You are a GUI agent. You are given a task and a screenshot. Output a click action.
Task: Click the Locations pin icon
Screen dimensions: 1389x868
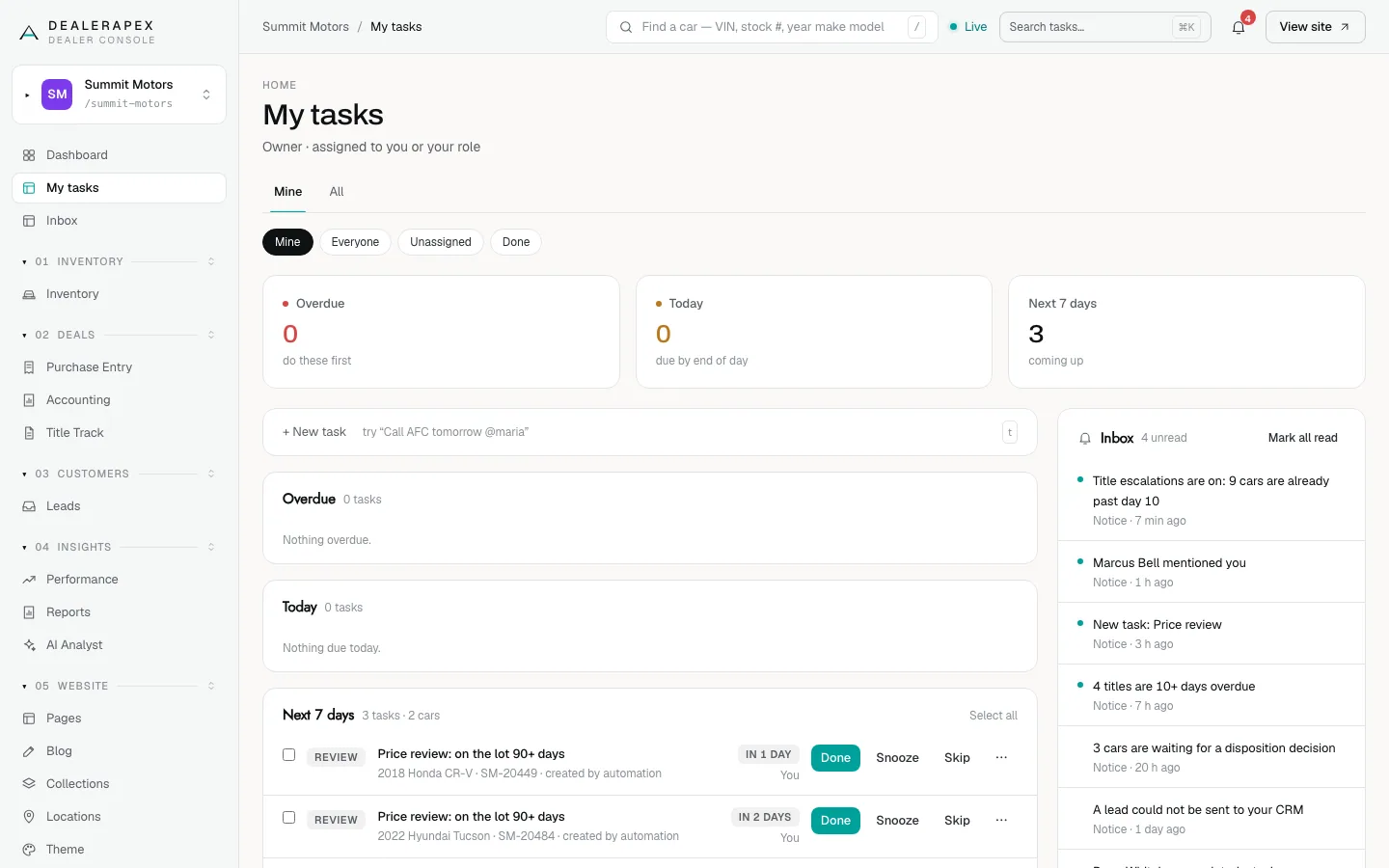[x=29, y=817]
